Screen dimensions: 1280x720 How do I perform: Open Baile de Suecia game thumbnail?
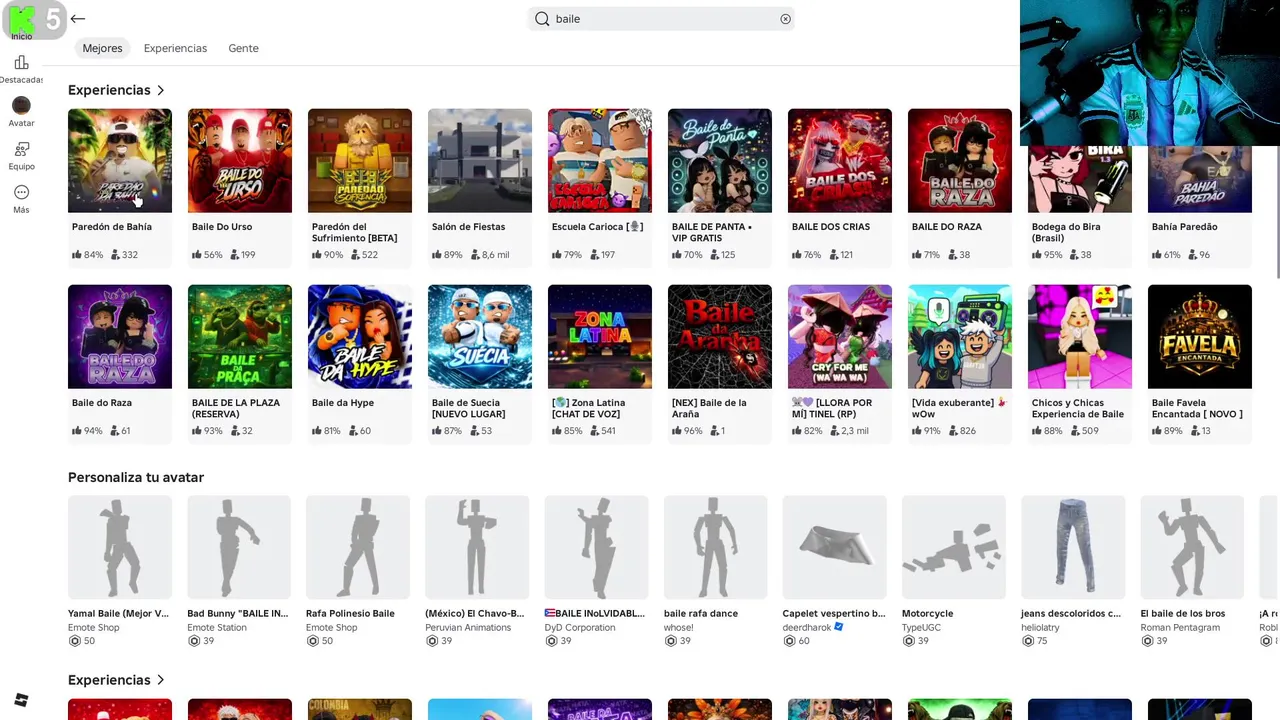pyautogui.click(x=480, y=337)
